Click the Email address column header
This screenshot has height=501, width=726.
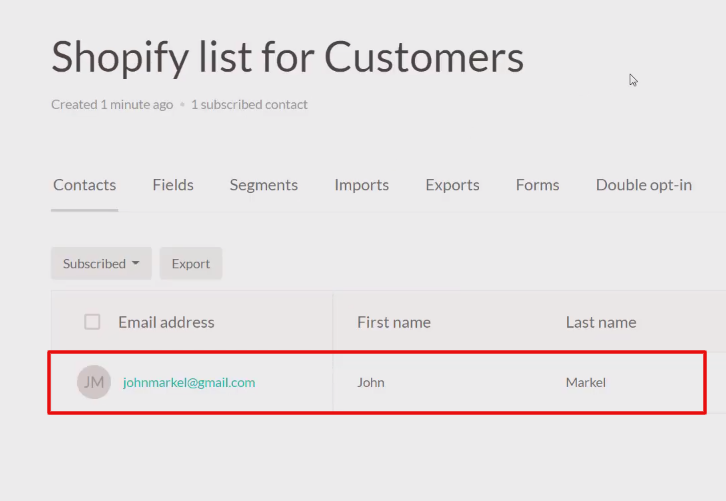tap(166, 322)
